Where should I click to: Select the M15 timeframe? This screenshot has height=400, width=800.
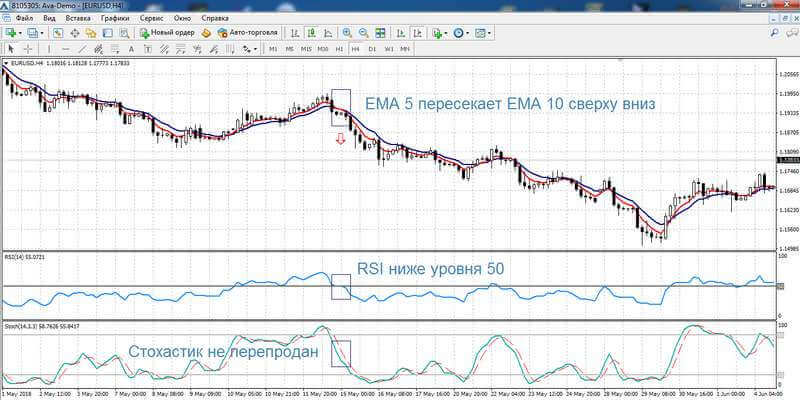306,49
